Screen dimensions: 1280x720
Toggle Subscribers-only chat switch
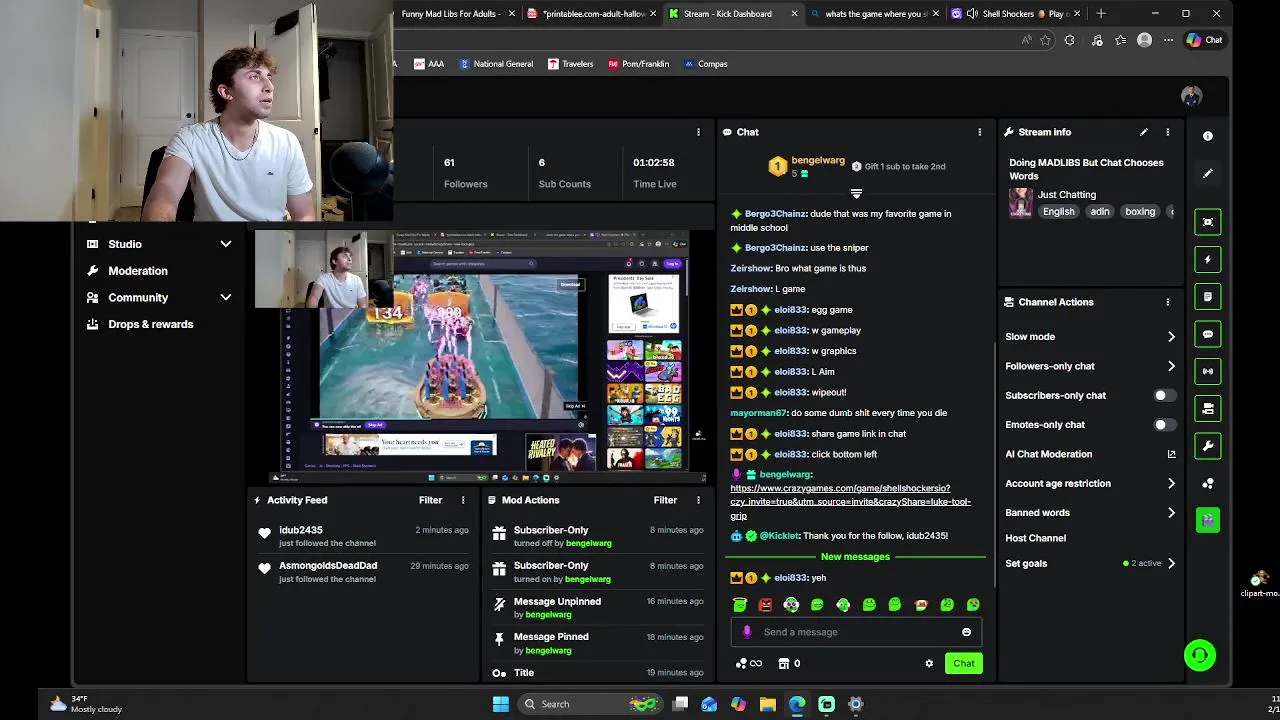pyautogui.click(x=1163, y=395)
